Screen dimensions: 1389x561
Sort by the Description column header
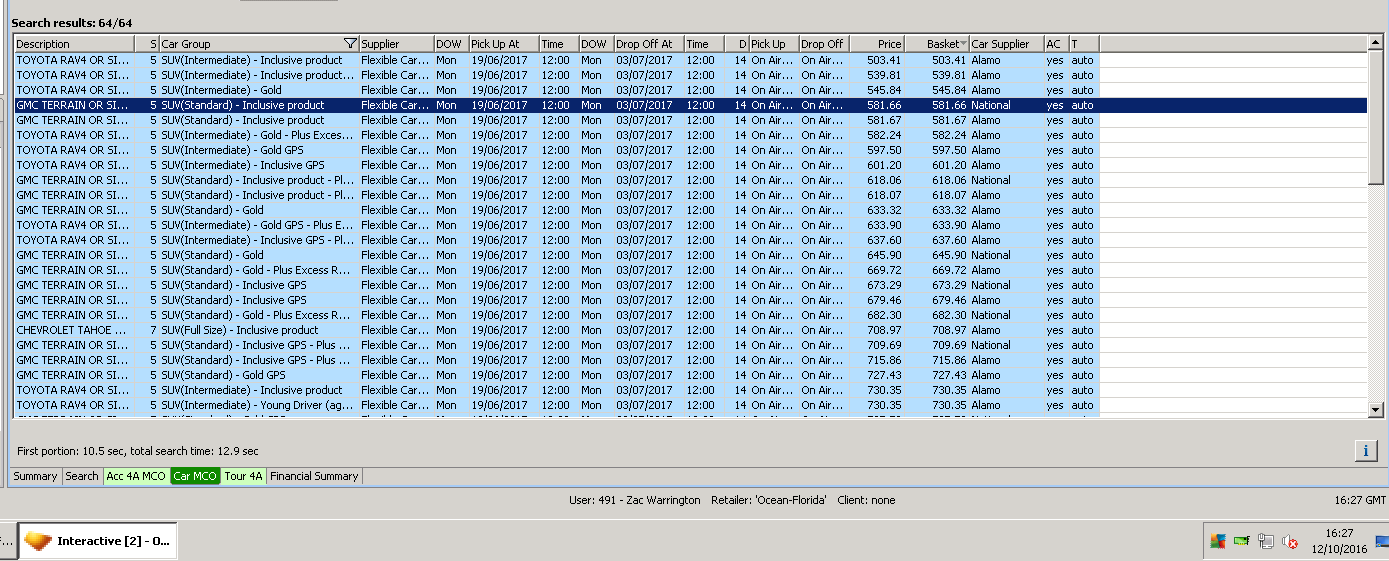click(74, 44)
